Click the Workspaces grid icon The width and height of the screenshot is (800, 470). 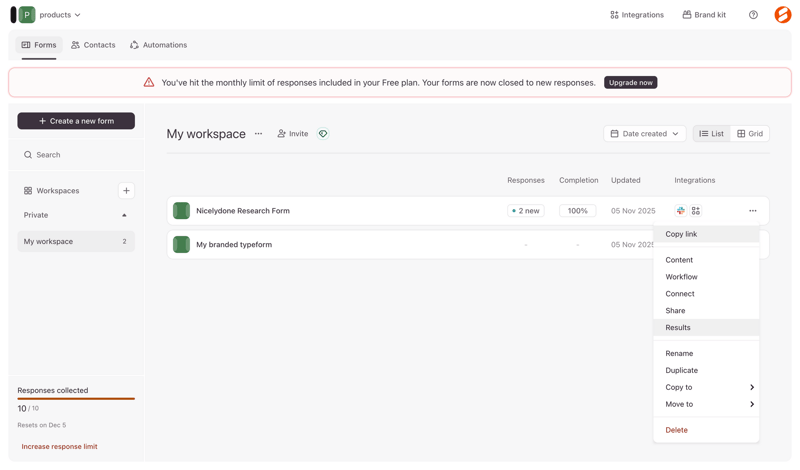tap(28, 191)
